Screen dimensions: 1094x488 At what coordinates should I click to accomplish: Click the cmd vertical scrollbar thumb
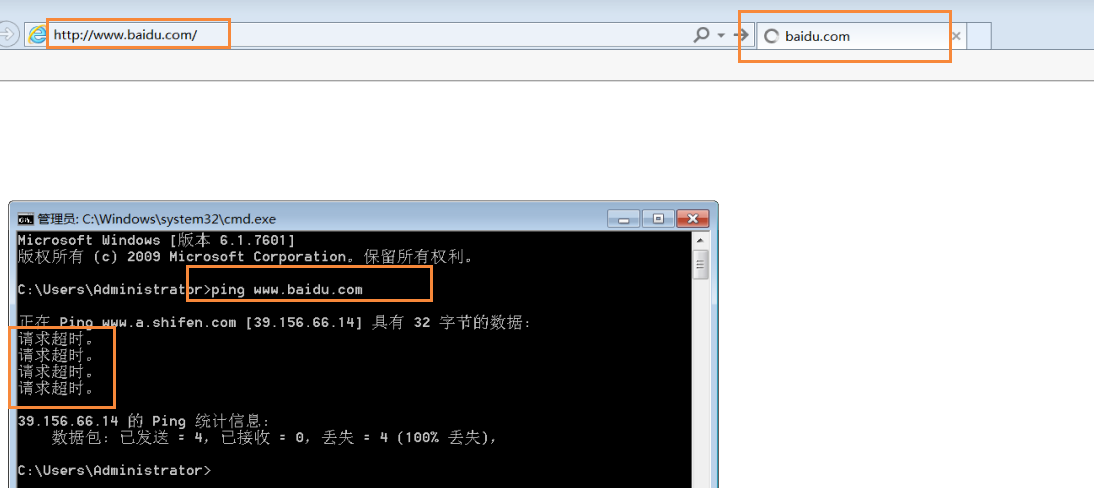701,264
